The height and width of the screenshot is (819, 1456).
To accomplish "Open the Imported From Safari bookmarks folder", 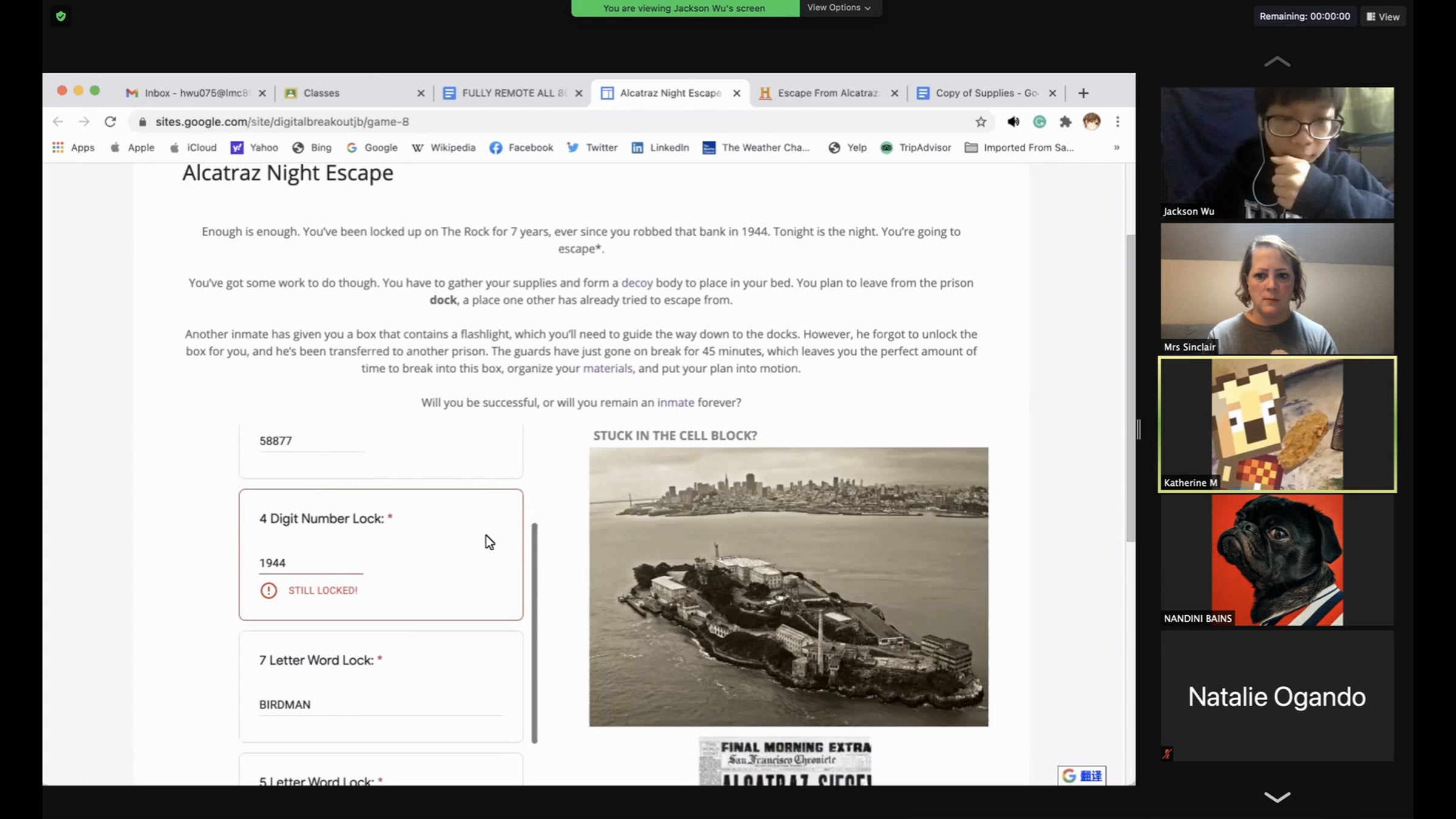I will click(x=1019, y=147).
